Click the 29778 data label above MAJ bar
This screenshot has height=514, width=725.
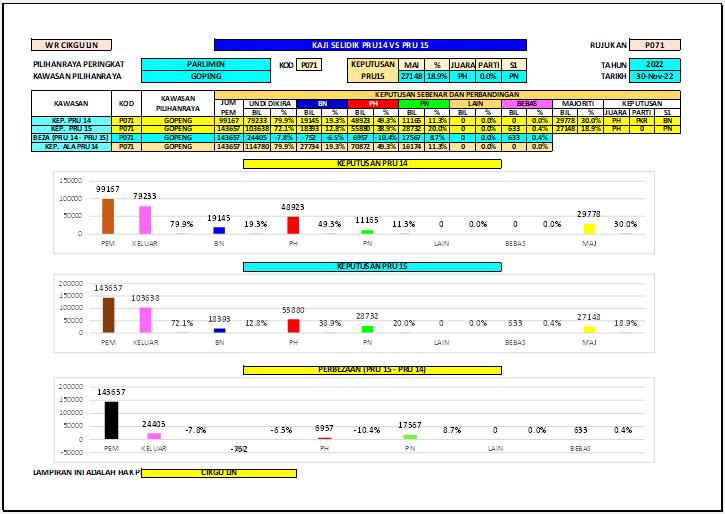[589, 214]
